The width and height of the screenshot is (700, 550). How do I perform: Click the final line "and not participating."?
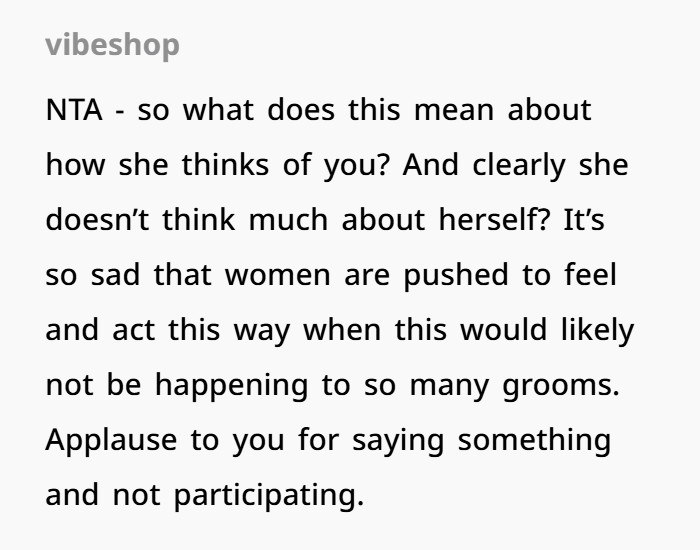pyautogui.click(x=204, y=495)
